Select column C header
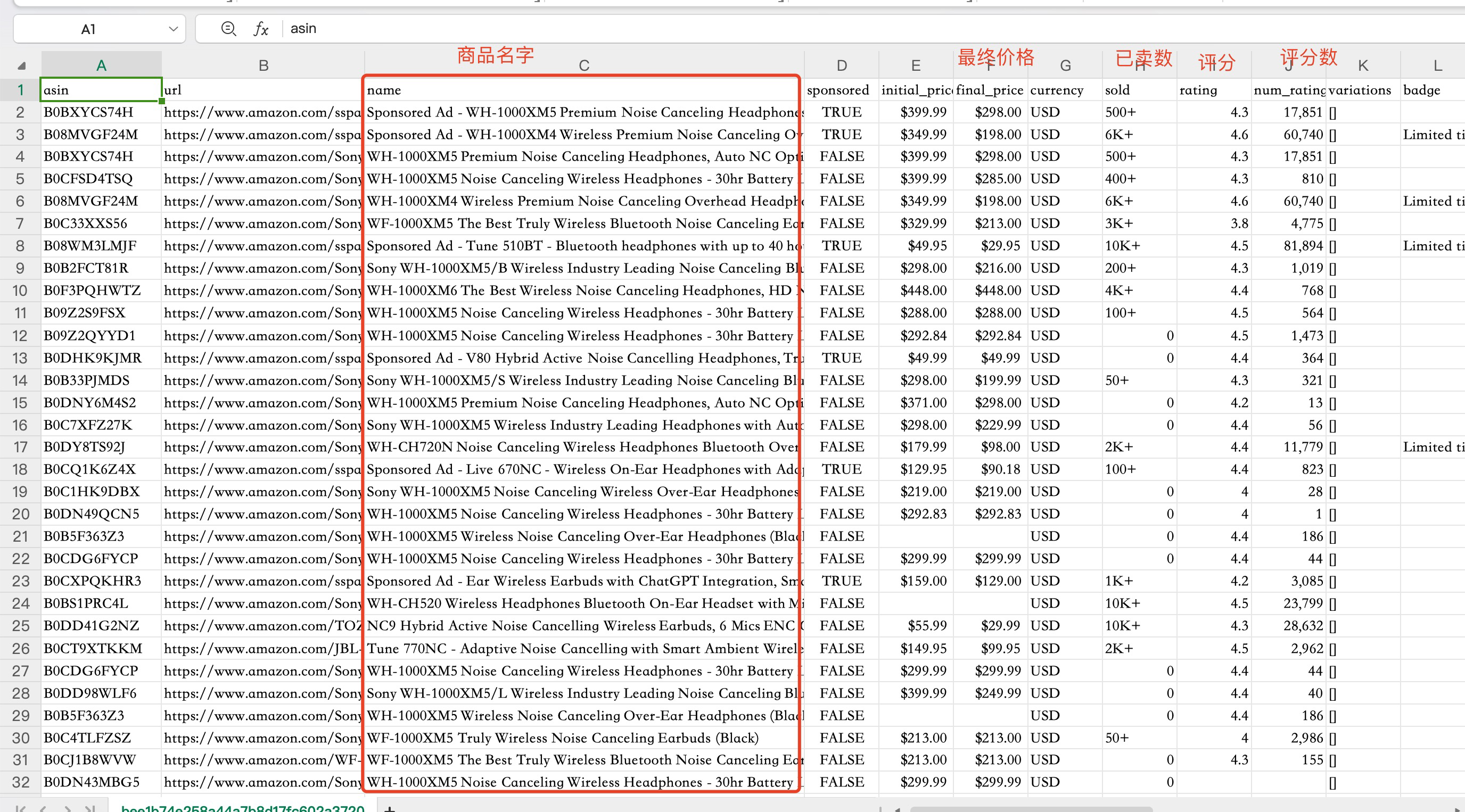Screen dimensions: 1465x812 [584, 65]
